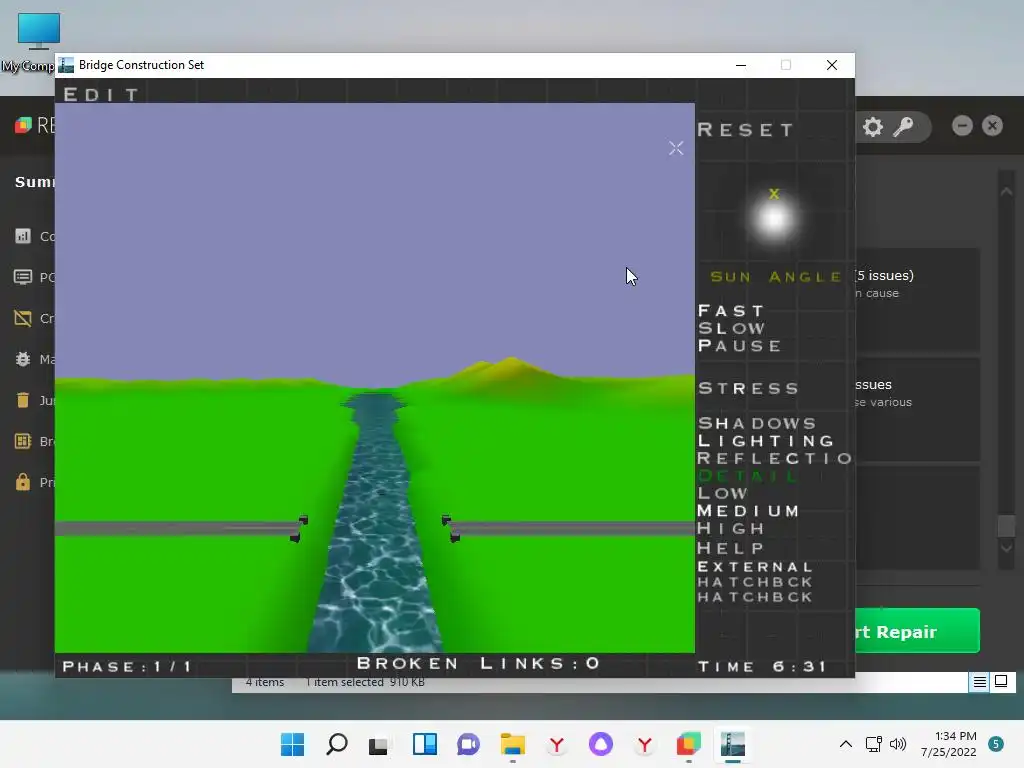
Task: Click the X icon in 3D viewport corner
Action: point(676,148)
